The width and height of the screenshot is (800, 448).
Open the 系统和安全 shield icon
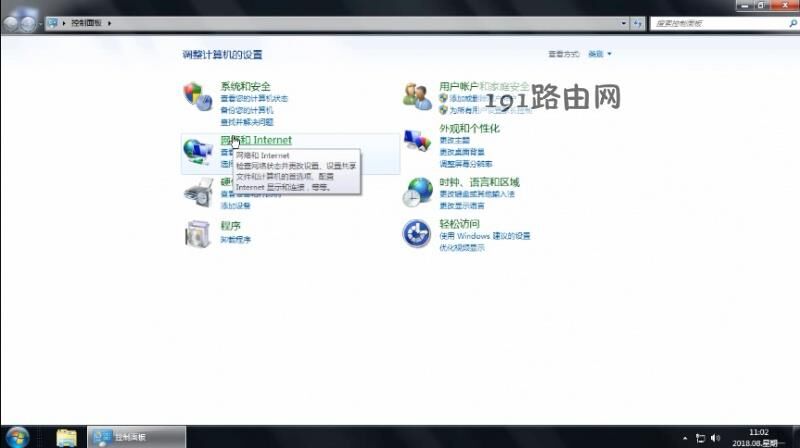point(198,96)
